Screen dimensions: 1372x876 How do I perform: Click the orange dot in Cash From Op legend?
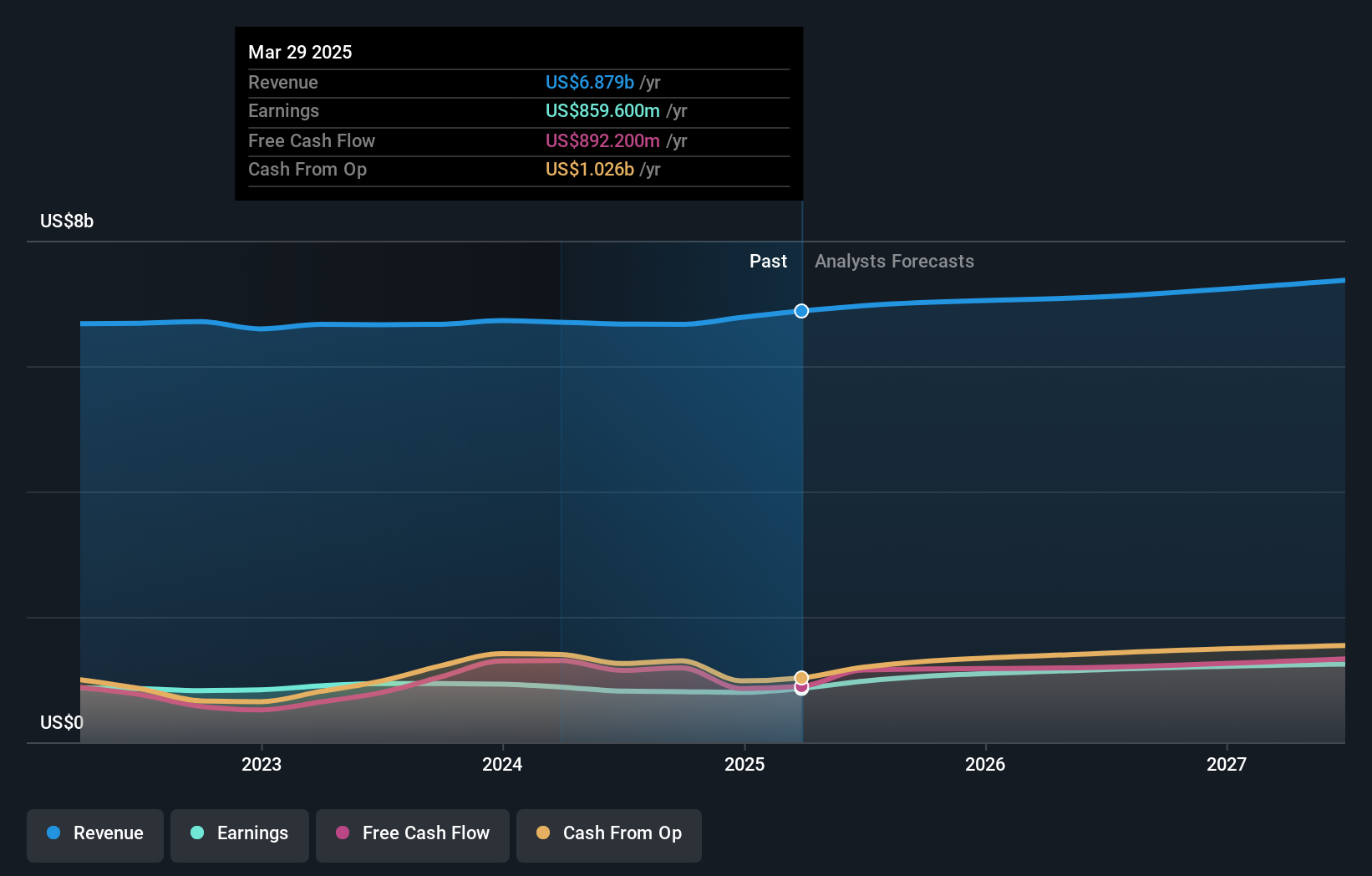pyautogui.click(x=543, y=833)
